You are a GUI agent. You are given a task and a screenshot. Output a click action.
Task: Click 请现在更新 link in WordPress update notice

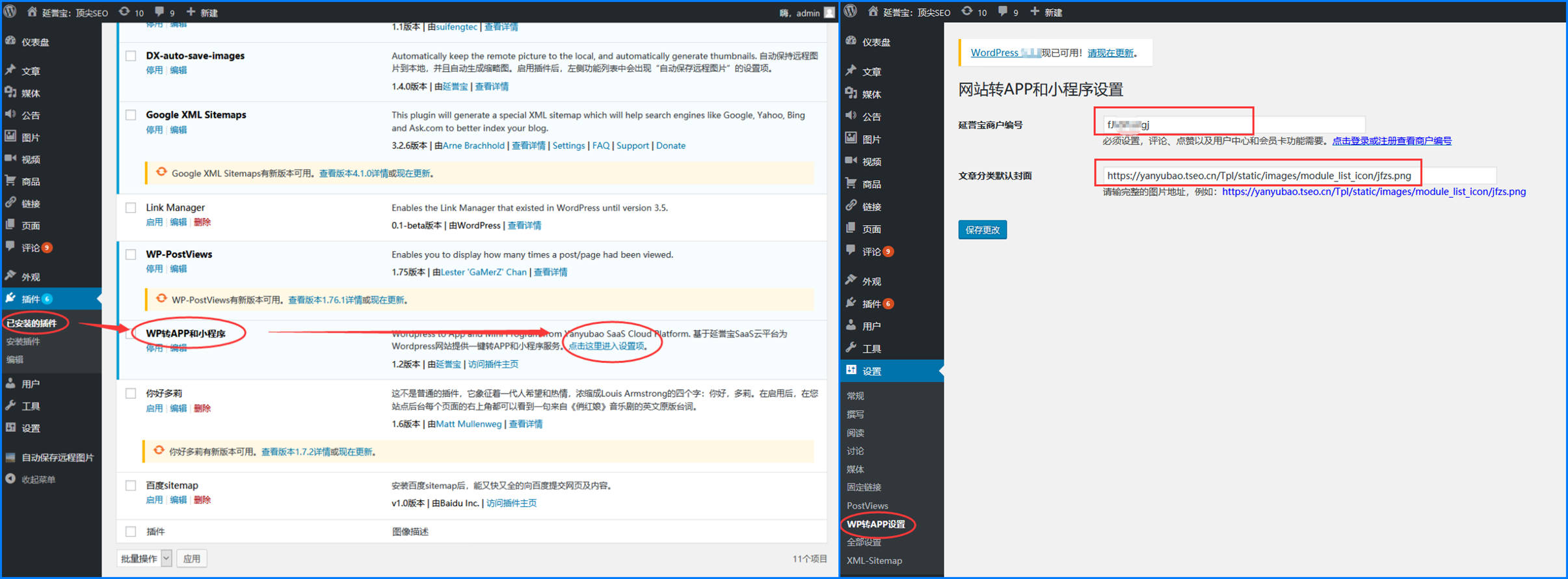click(1110, 53)
